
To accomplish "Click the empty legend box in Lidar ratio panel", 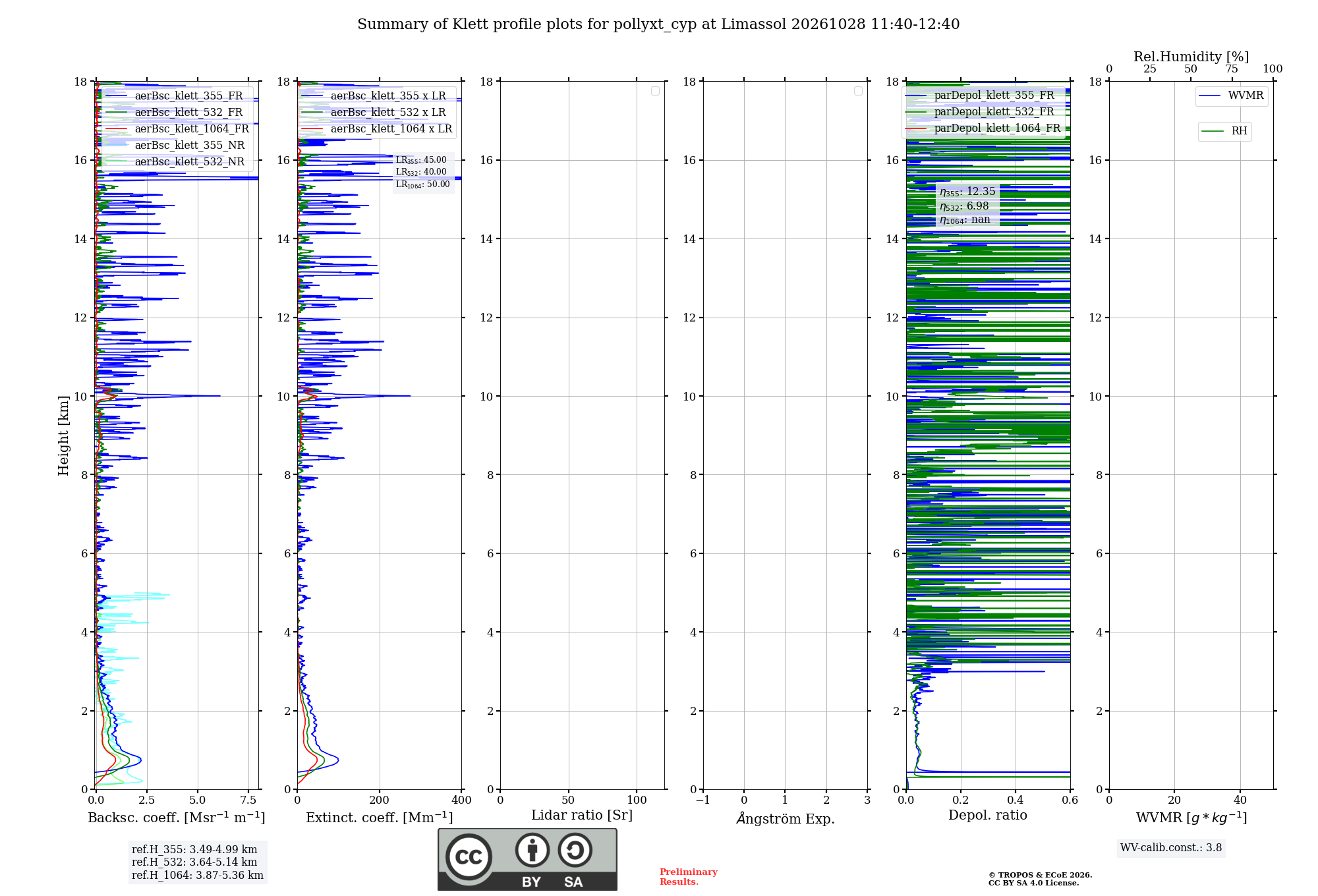I will [x=655, y=91].
